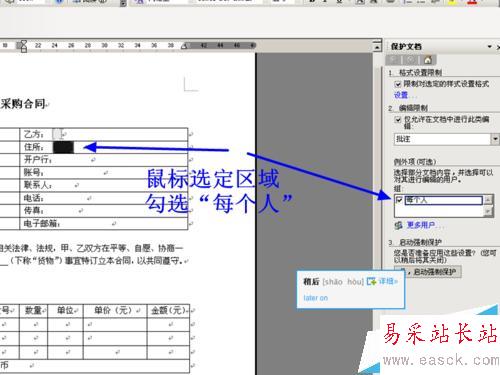Click the 稍后 word in translation popup
Screen dimensions: 500x375
click(311, 282)
